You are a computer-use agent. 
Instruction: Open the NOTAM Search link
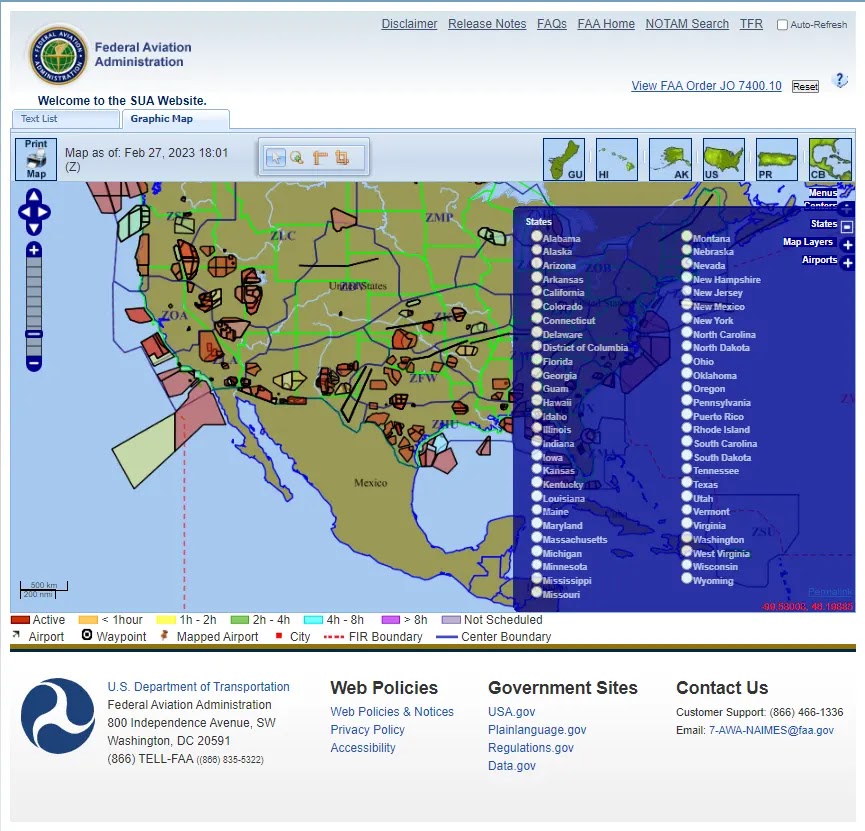(x=687, y=24)
